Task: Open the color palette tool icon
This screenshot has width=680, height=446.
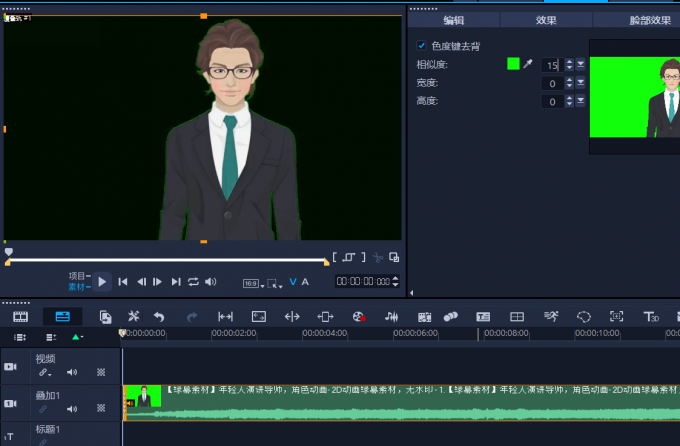Action: click(359, 317)
